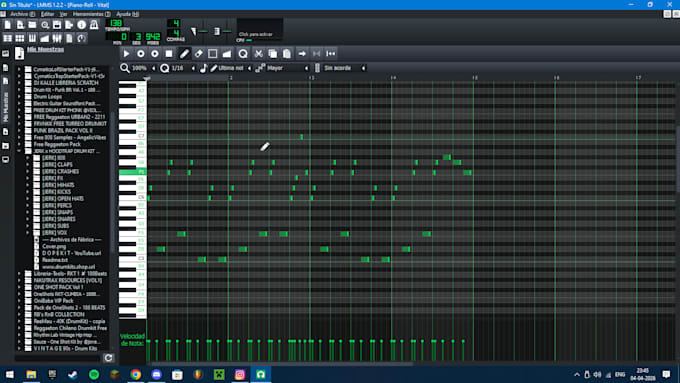Cut selected notes with scissors icon
Screen dimensions: 680x383
click(258, 54)
